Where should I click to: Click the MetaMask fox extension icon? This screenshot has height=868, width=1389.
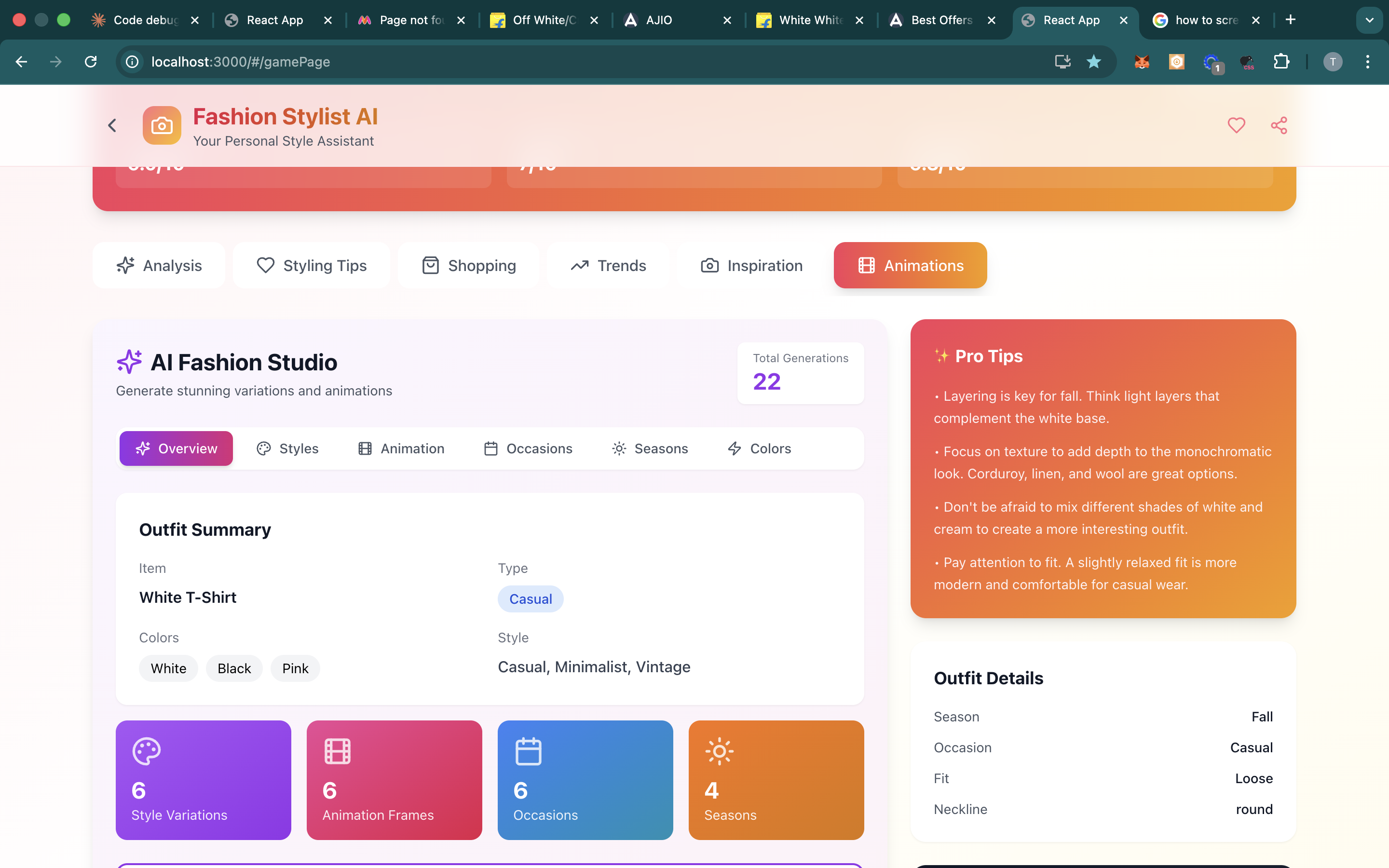1142,61
